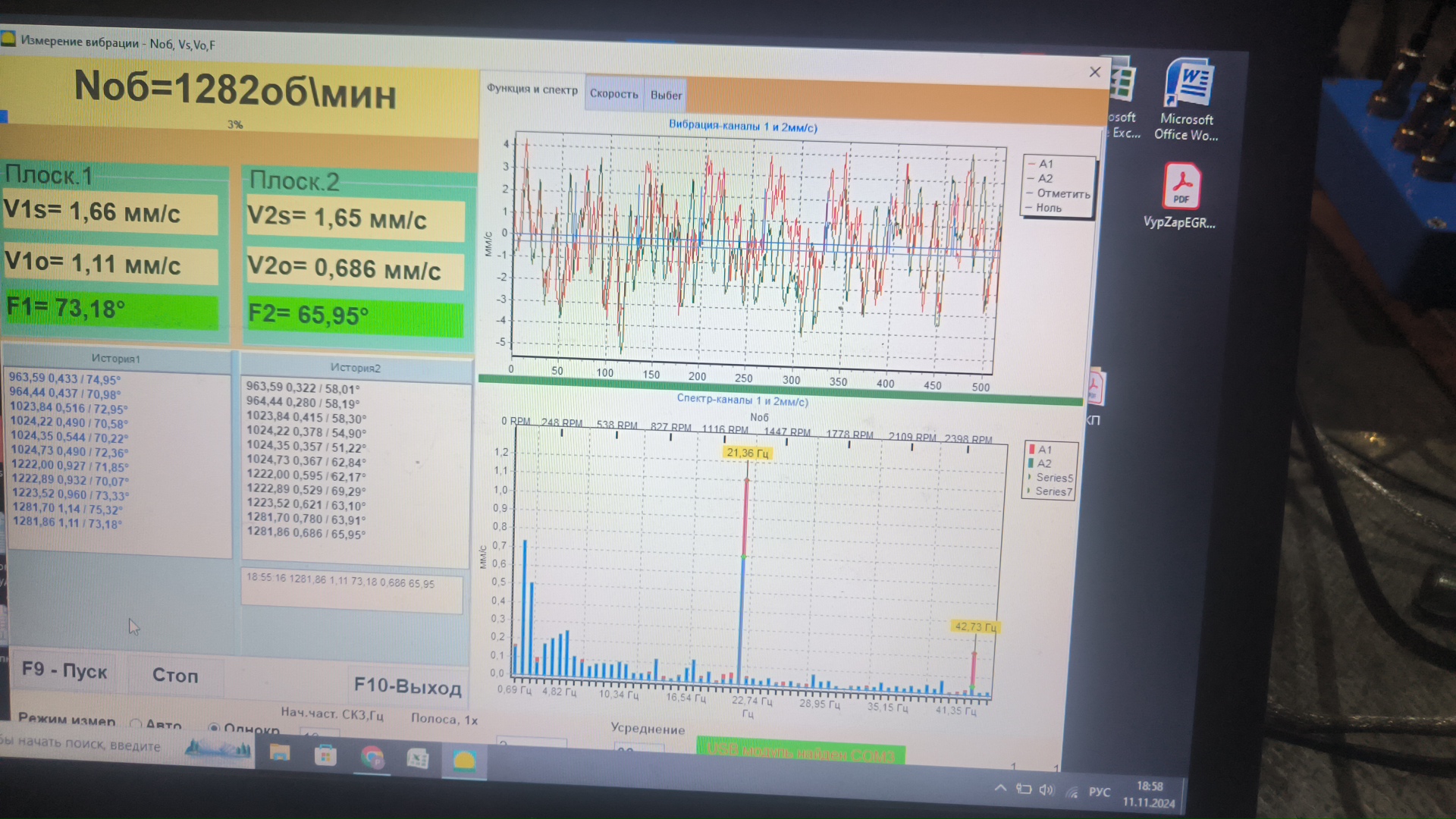Screen dimensions: 1456x819
Task: Click the log field with 18:55:16 entry
Action: coord(352,589)
